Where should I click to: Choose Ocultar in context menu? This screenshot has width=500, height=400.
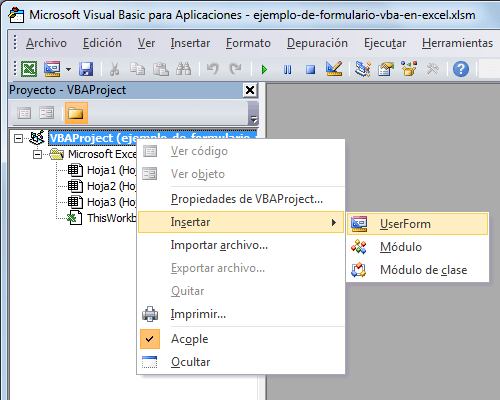(x=241, y=362)
